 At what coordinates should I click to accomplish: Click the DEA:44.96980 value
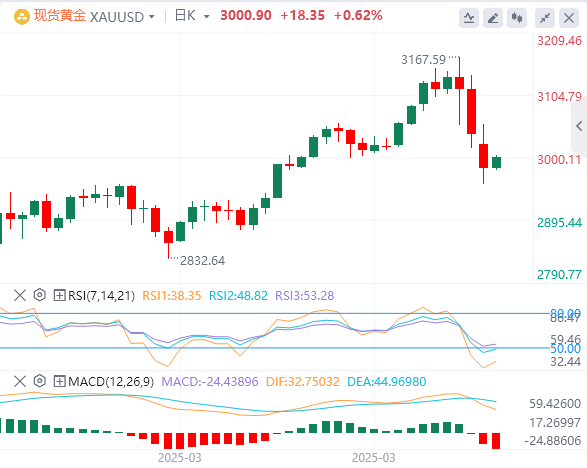[387, 382]
